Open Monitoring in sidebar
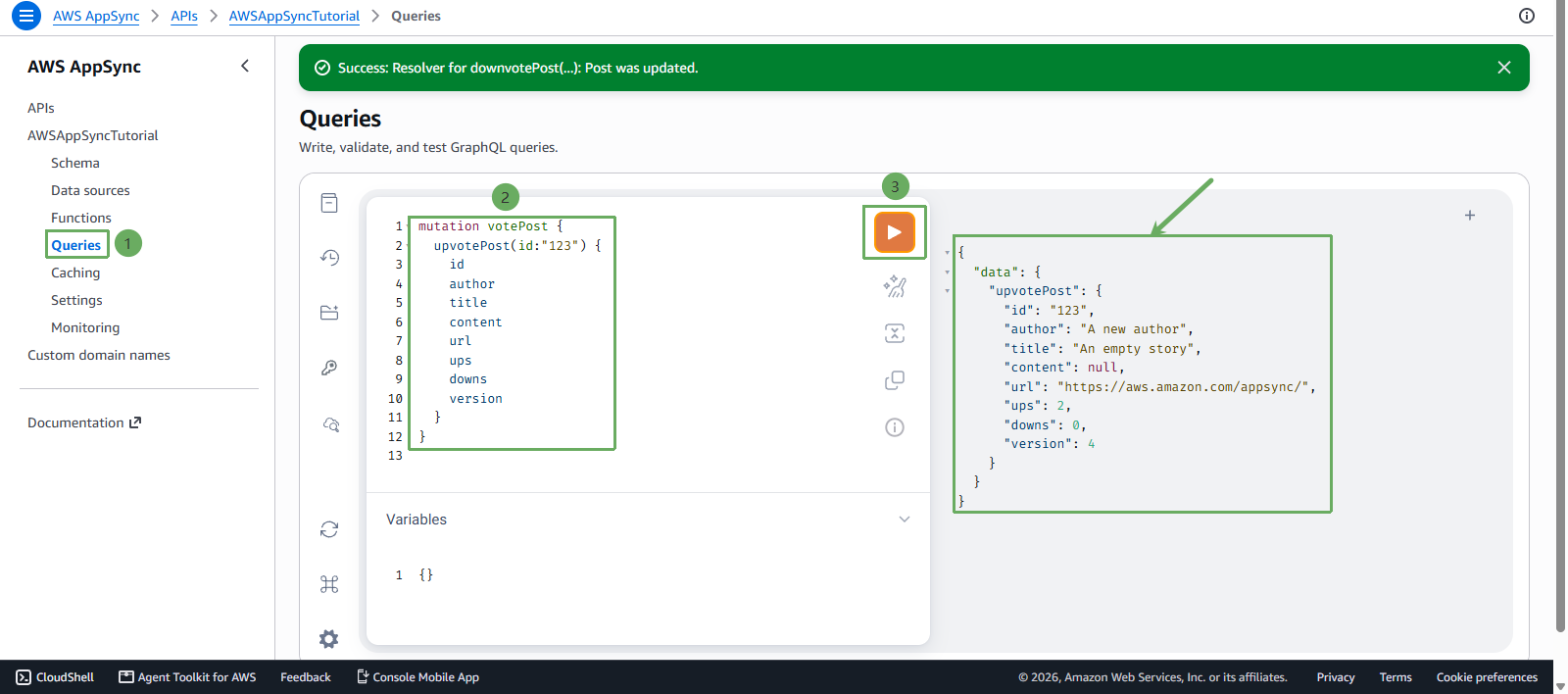The image size is (1568, 694). point(85,327)
